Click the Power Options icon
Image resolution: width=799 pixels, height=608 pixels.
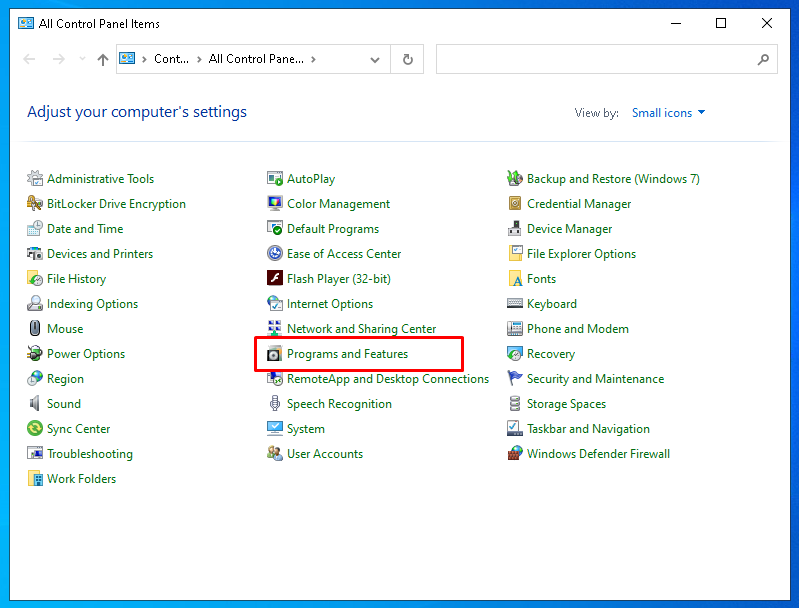[x=35, y=353]
